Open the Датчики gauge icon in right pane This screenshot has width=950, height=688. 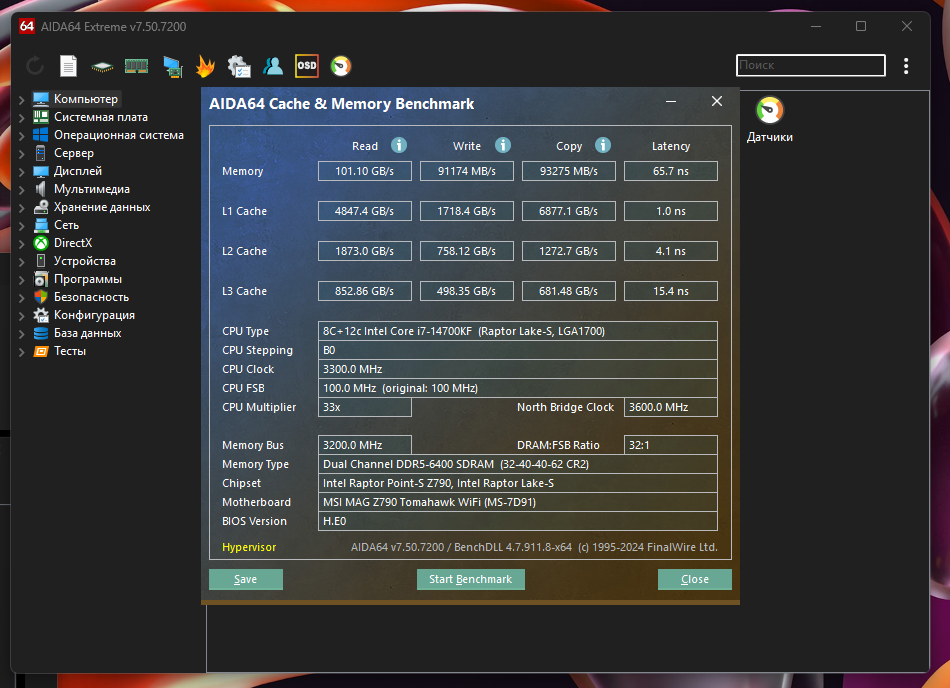(x=769, y=111)
